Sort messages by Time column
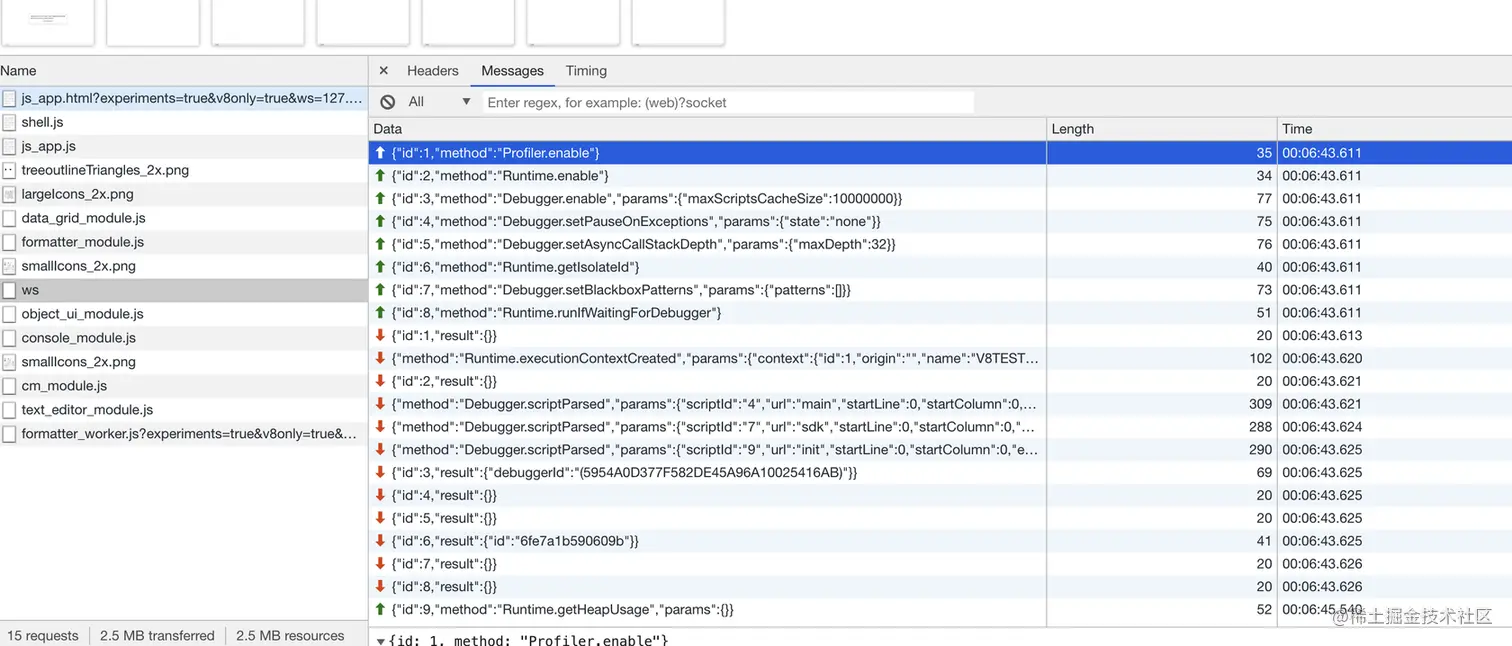The width and height of the screenshot is (1512, 646). (1394, 129)
